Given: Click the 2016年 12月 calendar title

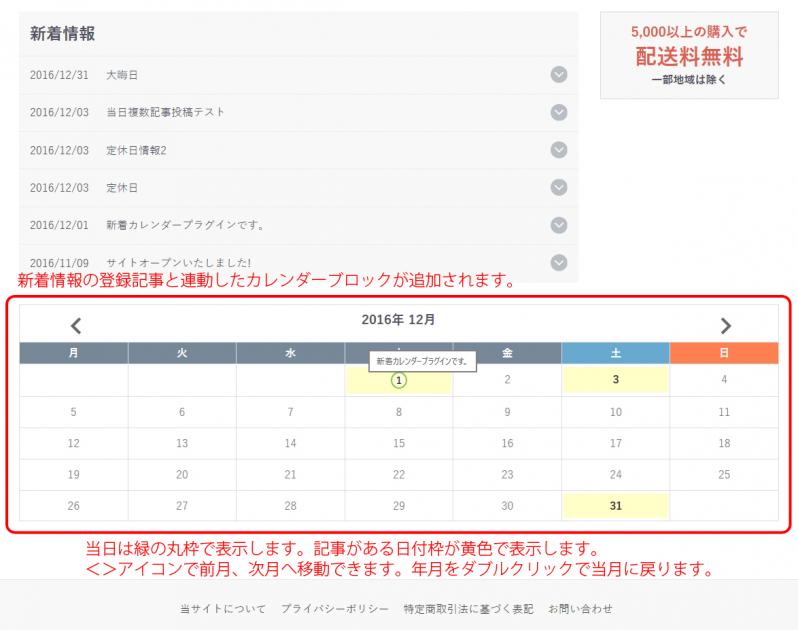Looking at the screenshot, I should coord(398,320).
